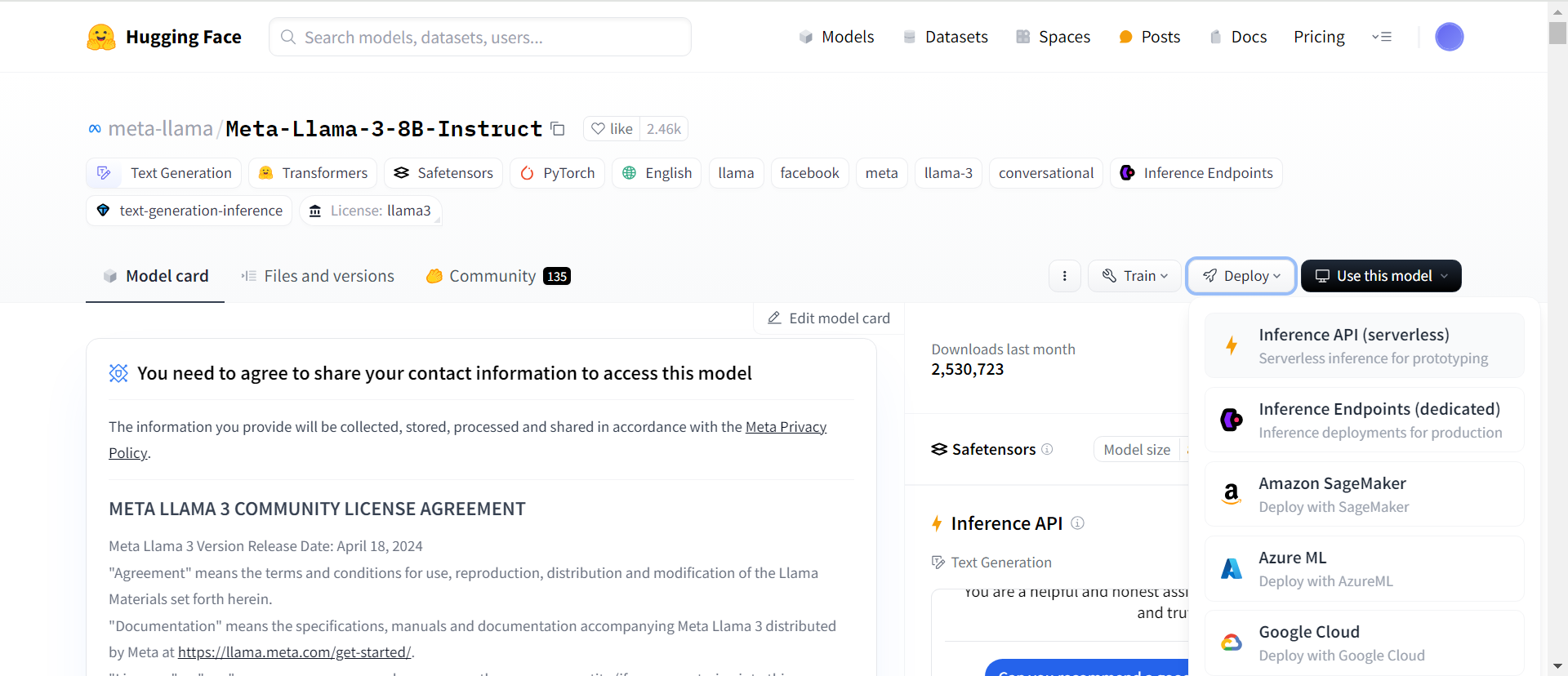Screen dimensions: 1568x676
Task: Filter by the English language tag
Action: [657, 173]
